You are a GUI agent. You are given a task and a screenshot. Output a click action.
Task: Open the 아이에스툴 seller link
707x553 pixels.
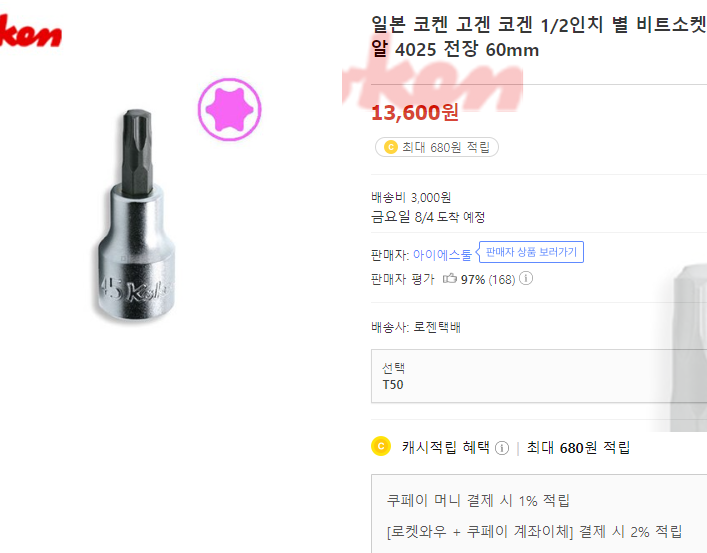[x=442, y=255]
